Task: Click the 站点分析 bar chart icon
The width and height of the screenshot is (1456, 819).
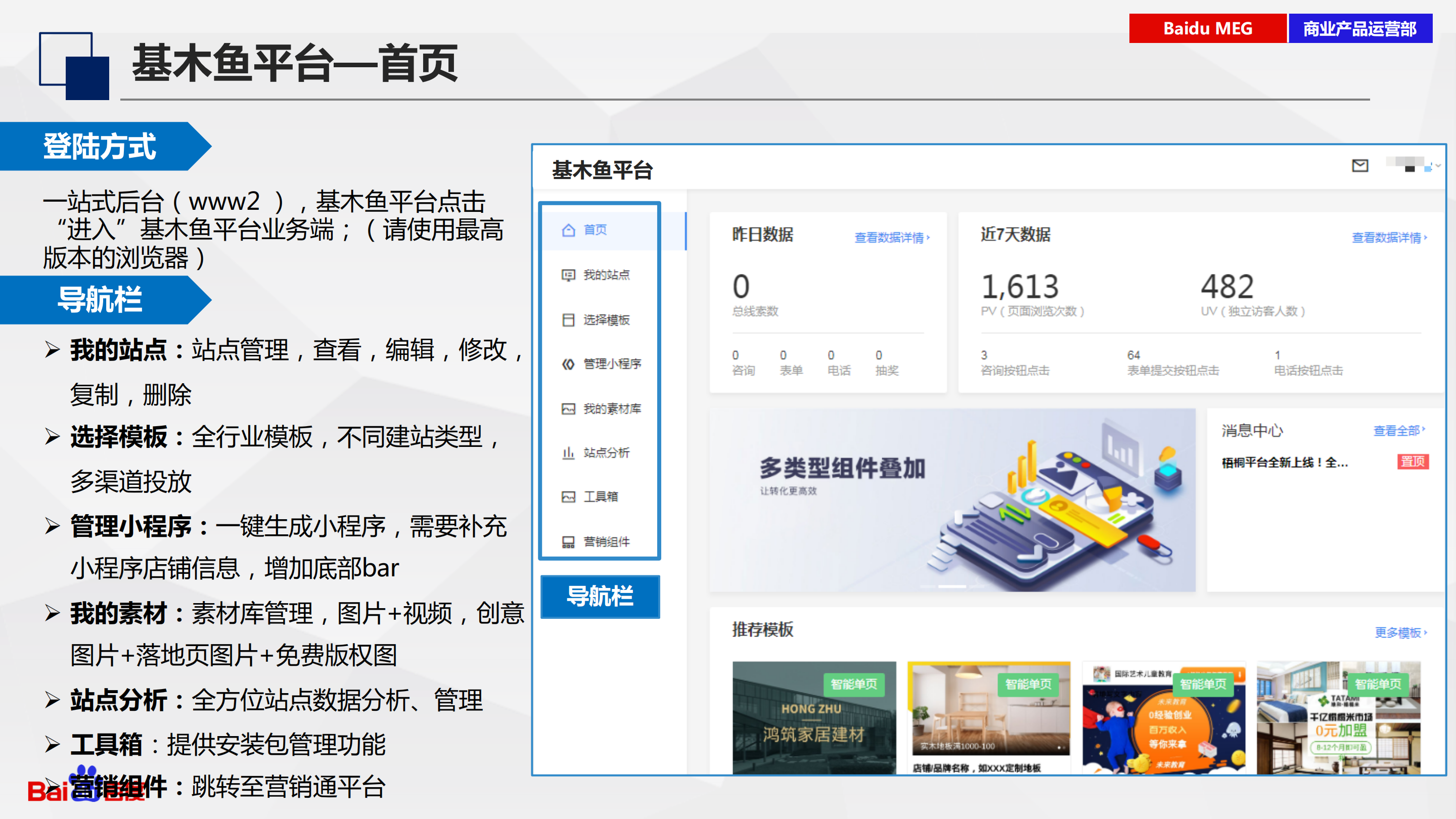Action: tap(568, 453)
